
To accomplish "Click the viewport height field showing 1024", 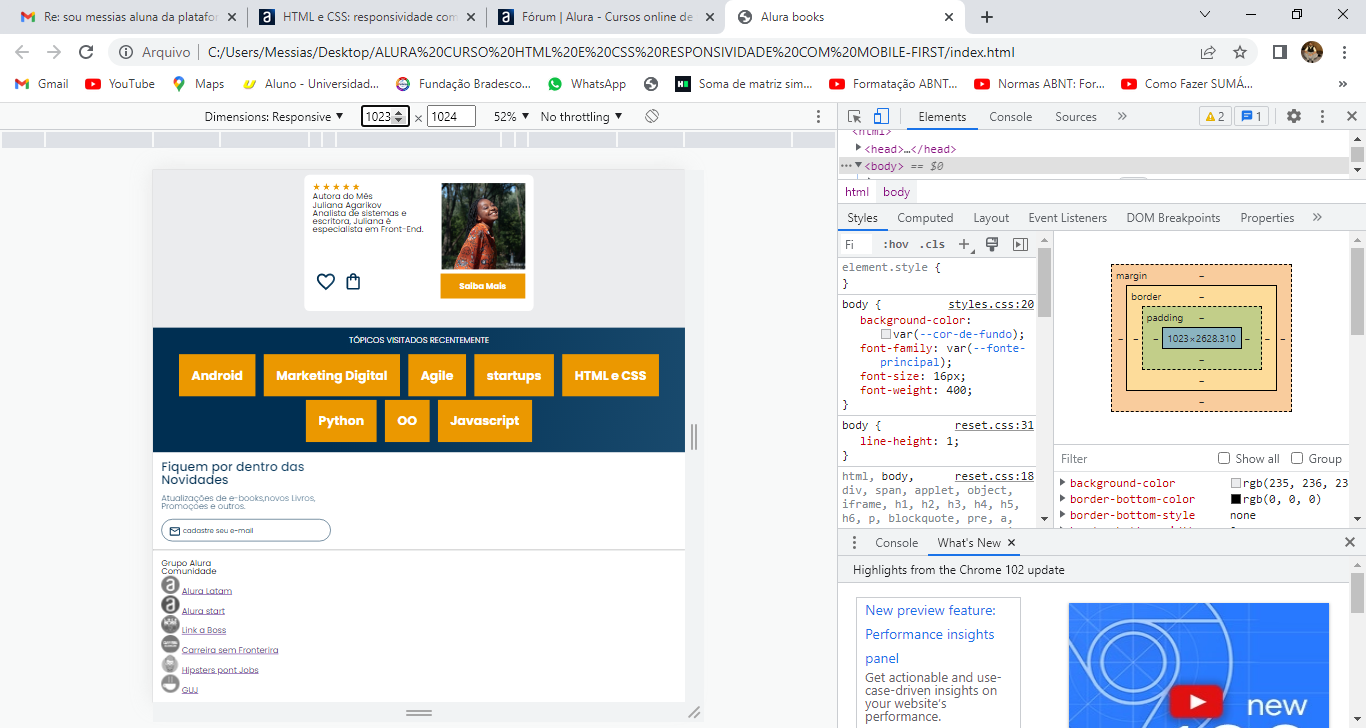I will click(x=451, y=117).
